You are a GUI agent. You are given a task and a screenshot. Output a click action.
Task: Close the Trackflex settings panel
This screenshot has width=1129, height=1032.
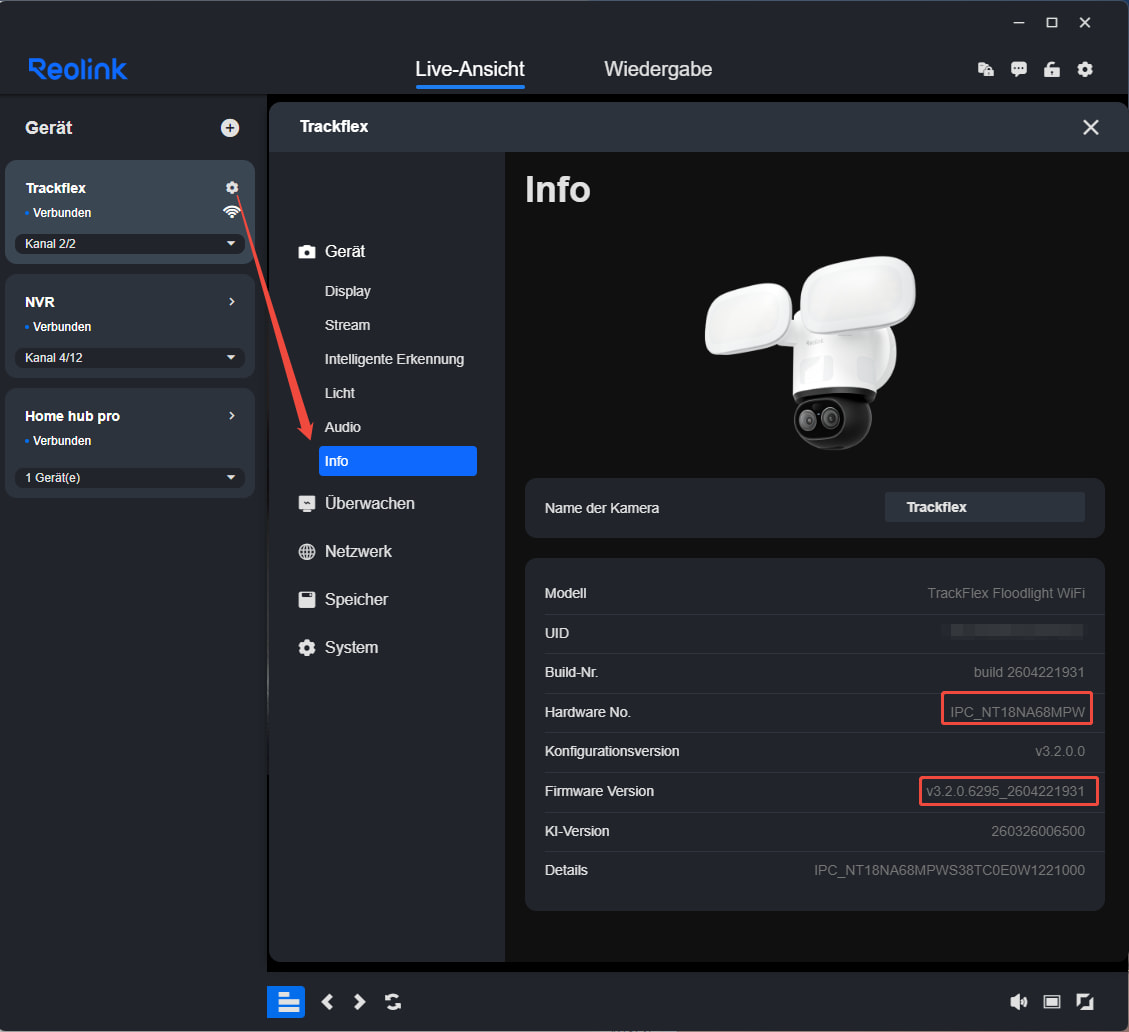point(1091,127)
